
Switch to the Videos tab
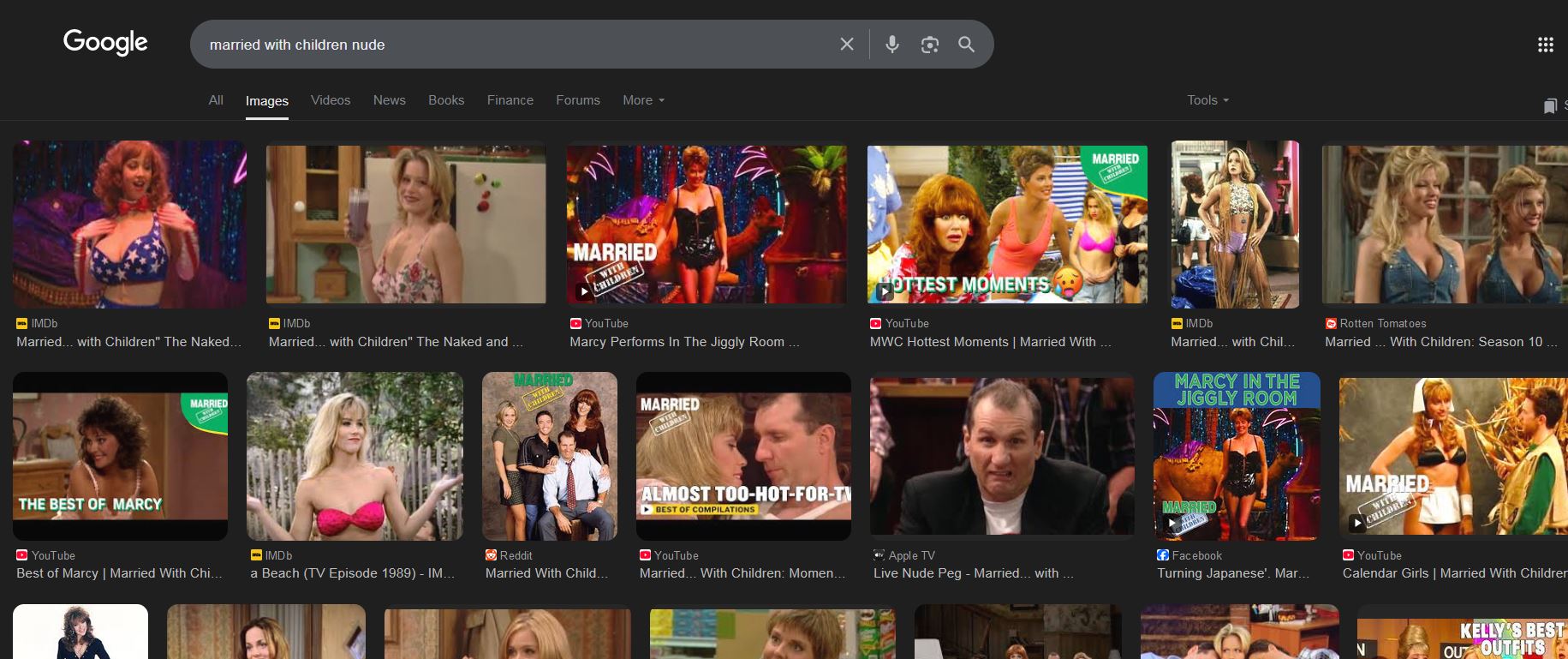point(331,100)
